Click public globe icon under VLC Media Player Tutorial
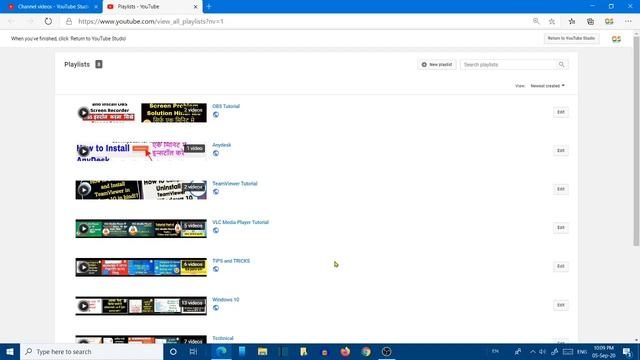640x360 pixels. (x=216, y=231)
